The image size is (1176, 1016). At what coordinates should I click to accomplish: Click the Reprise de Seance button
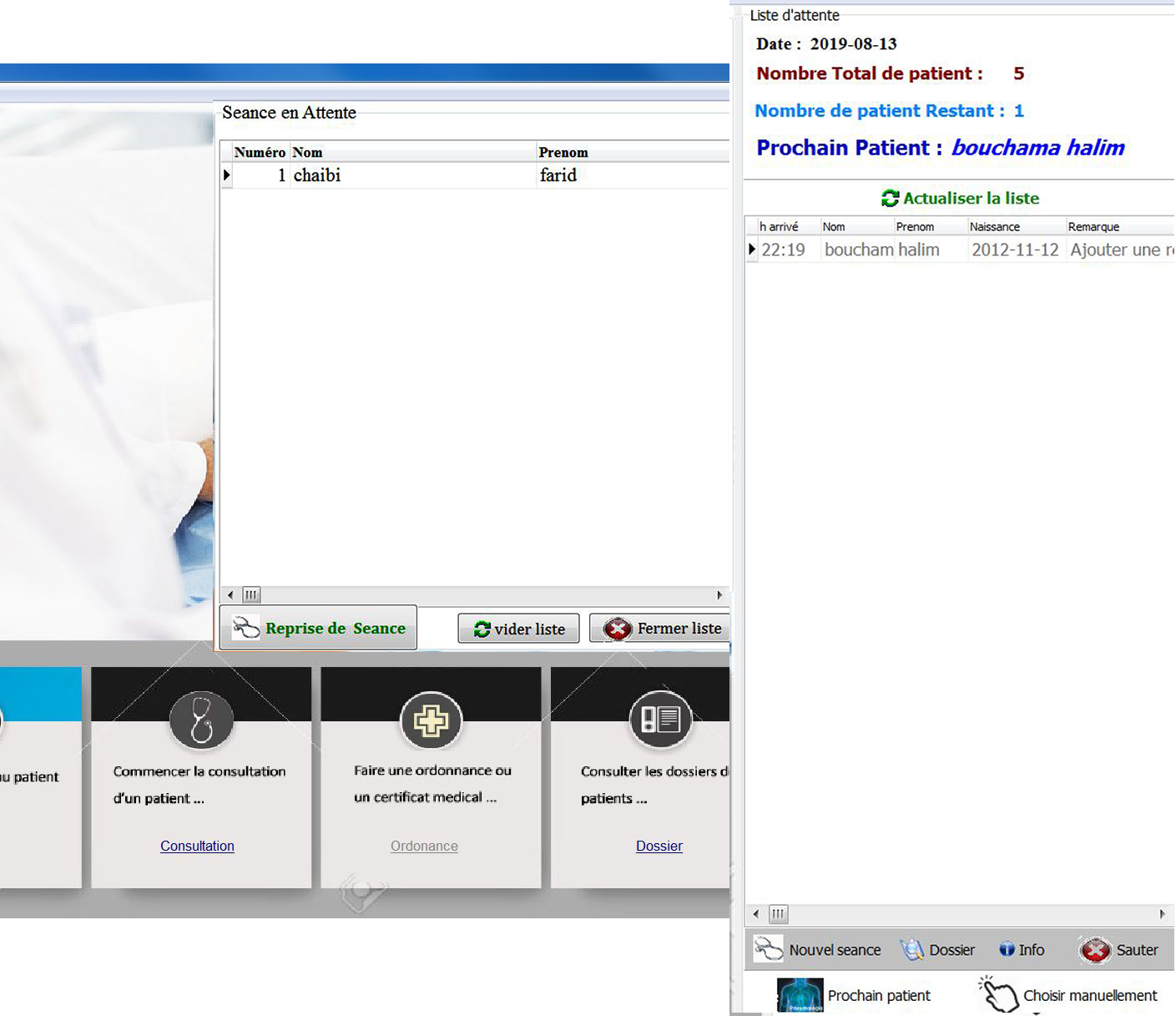pos(318,628)
